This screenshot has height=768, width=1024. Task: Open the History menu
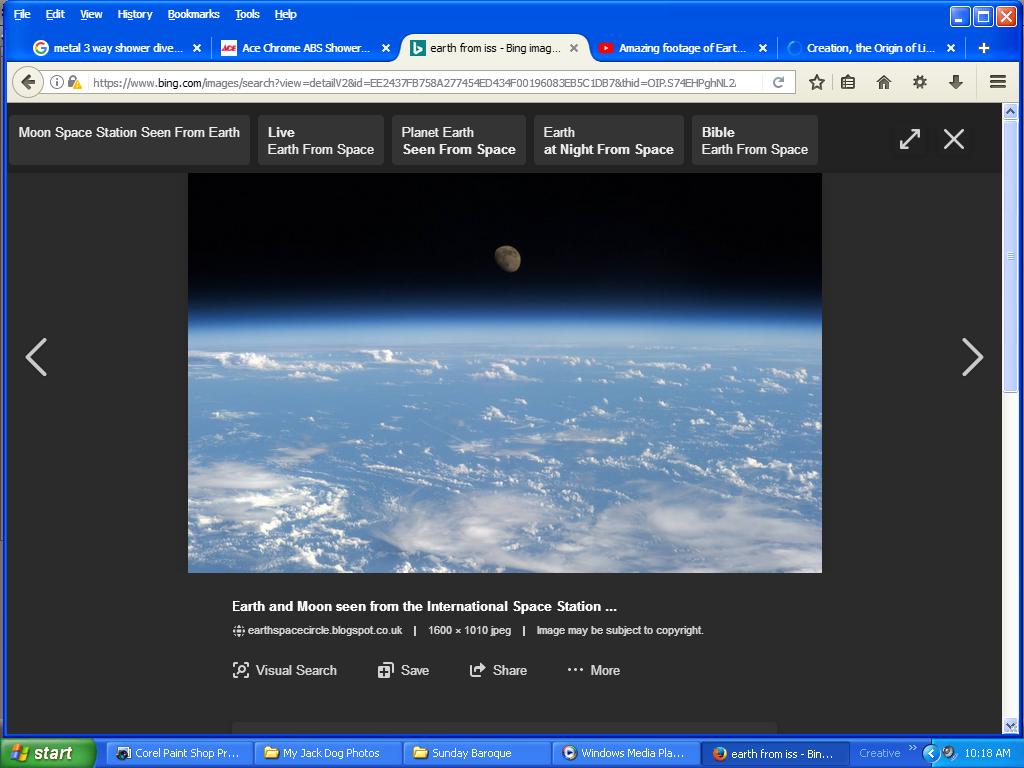pyautogui.click(x=134, y=14)
